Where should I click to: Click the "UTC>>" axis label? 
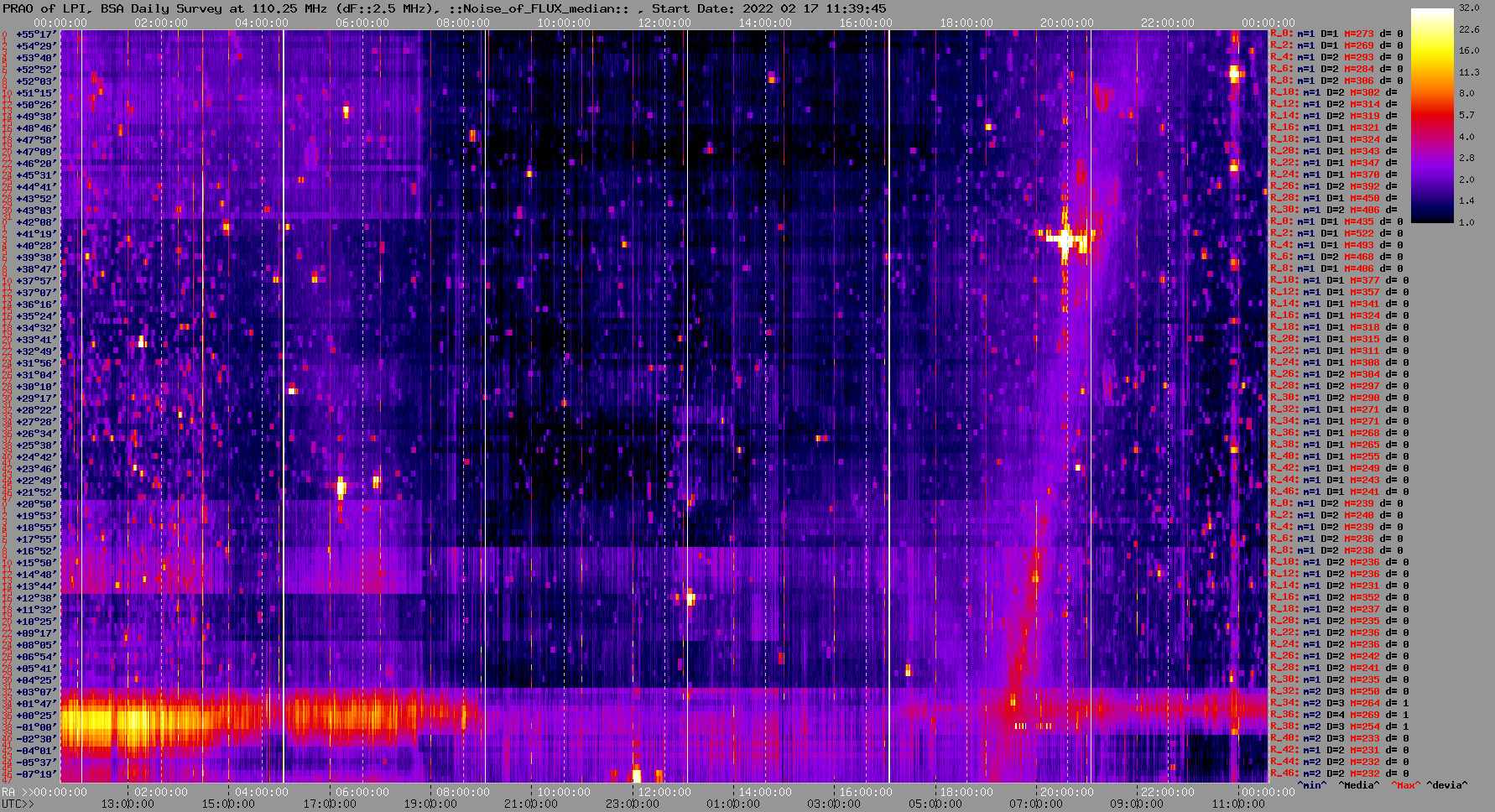18,804
